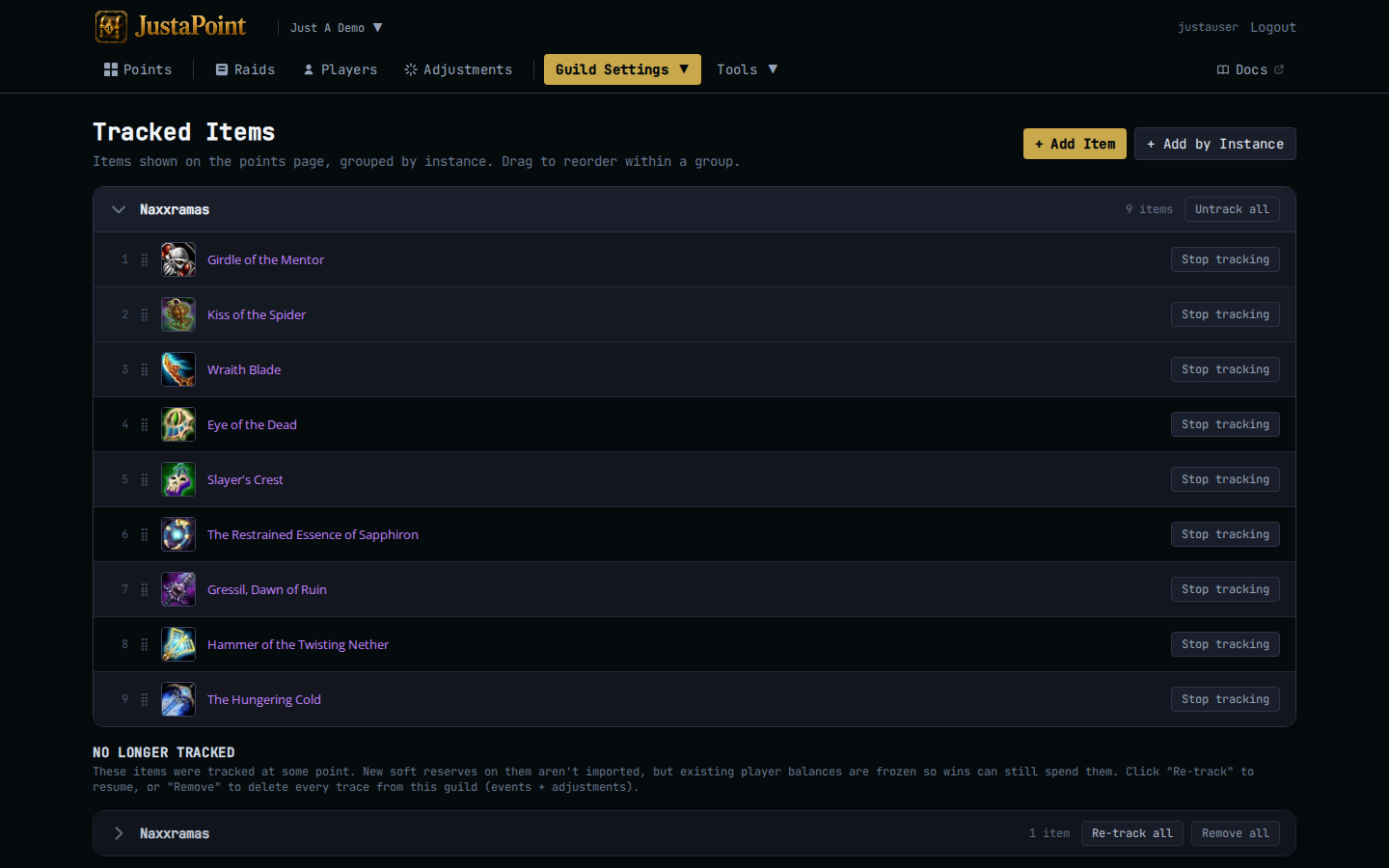
Task: Click the Hammer of the Twisting Nether icon
Action: click(178, 644)
